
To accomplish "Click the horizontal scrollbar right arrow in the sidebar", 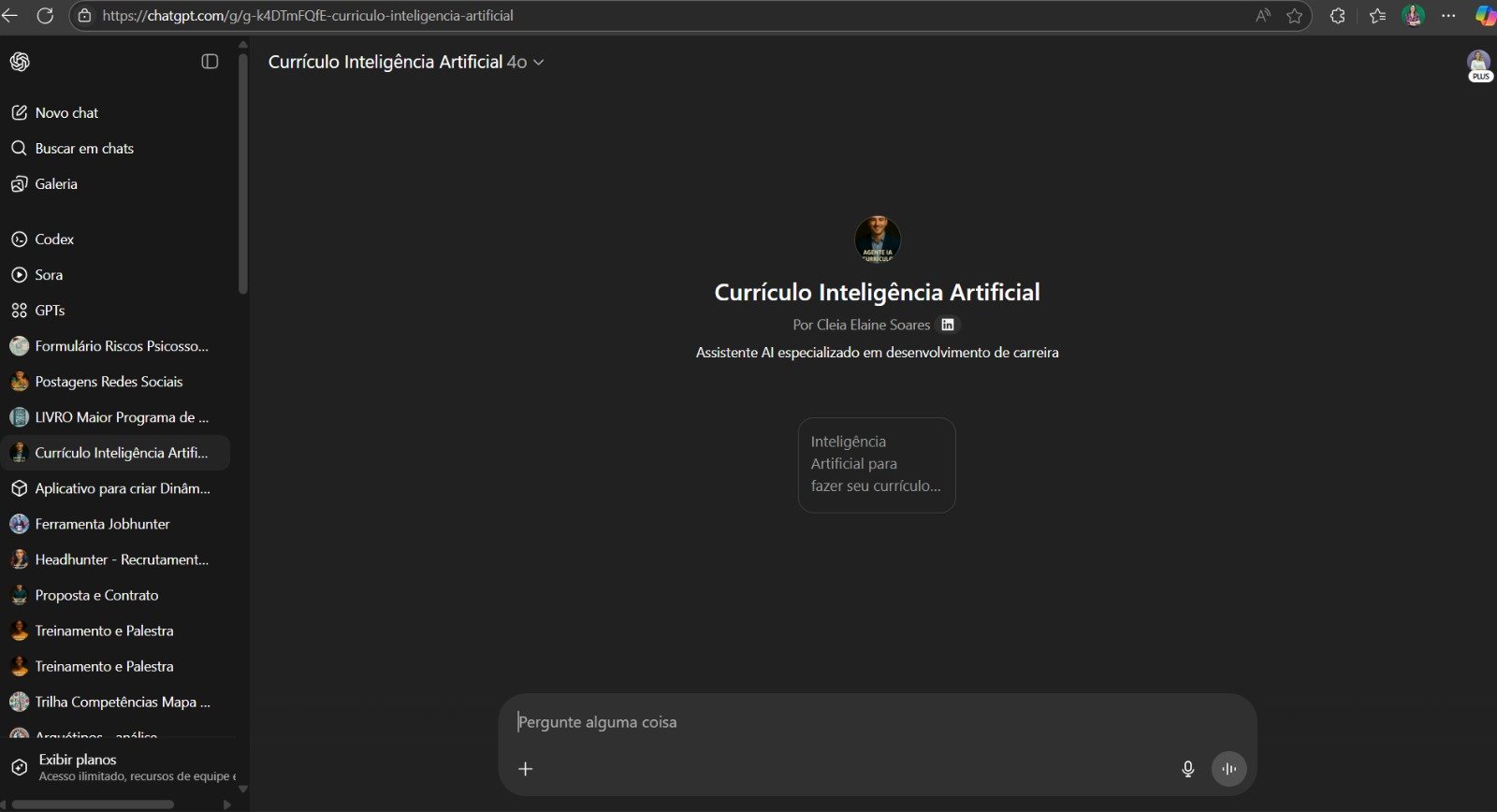I will coord(226,805).
